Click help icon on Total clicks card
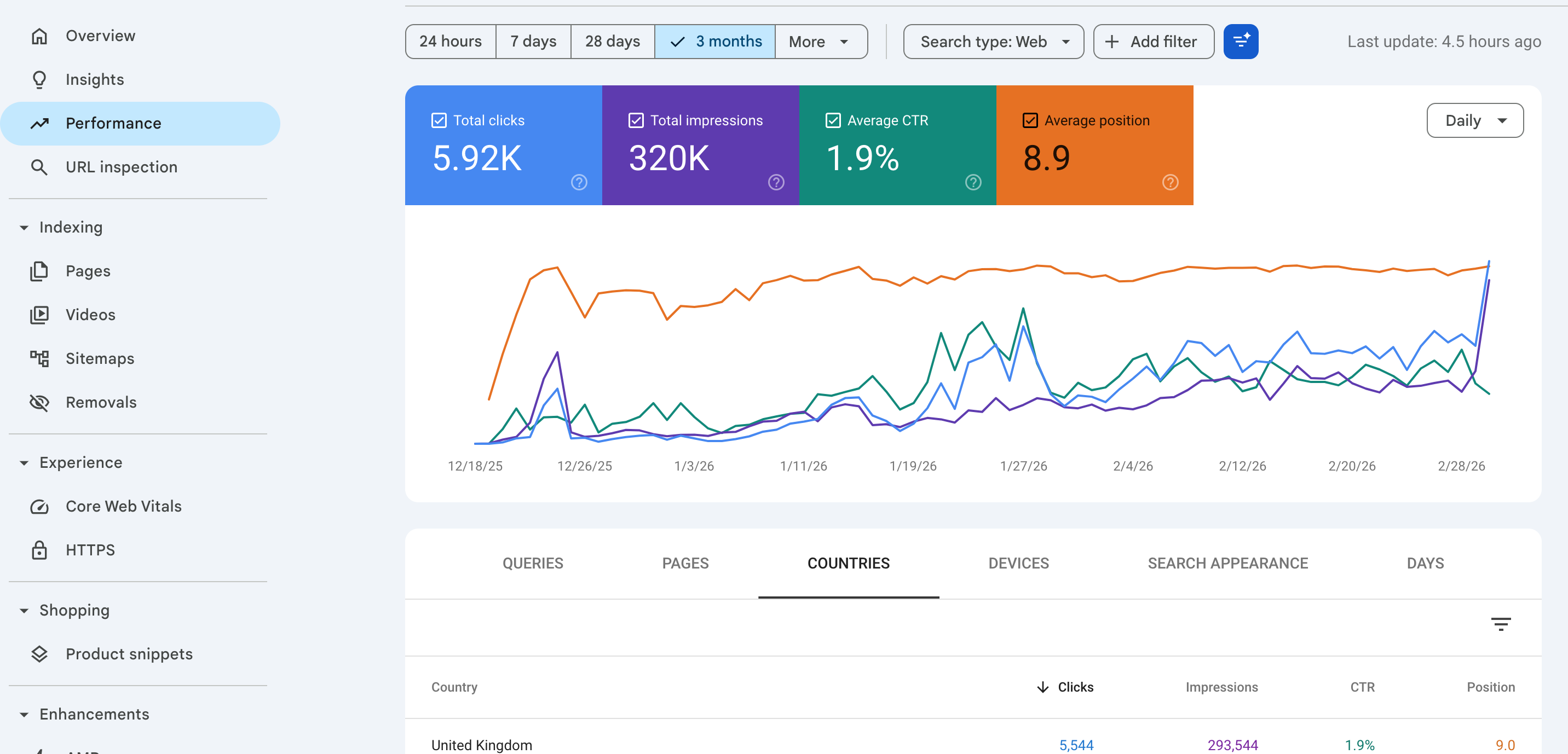Image resolution: width=1568 pixels, height=754 pixels. pos(578,182)
